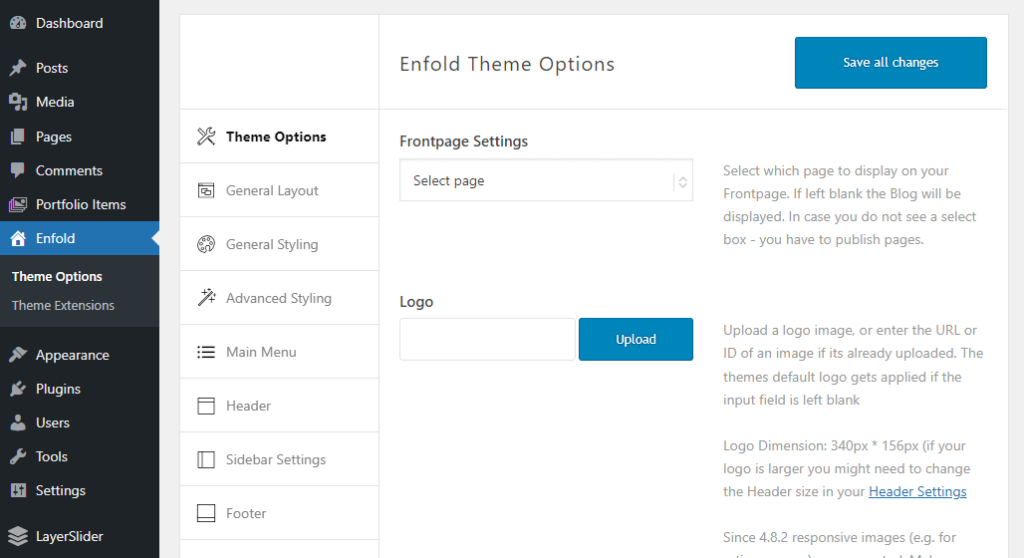Click the Upload logo button
1024x558 pixels.
tap(635, 339)
